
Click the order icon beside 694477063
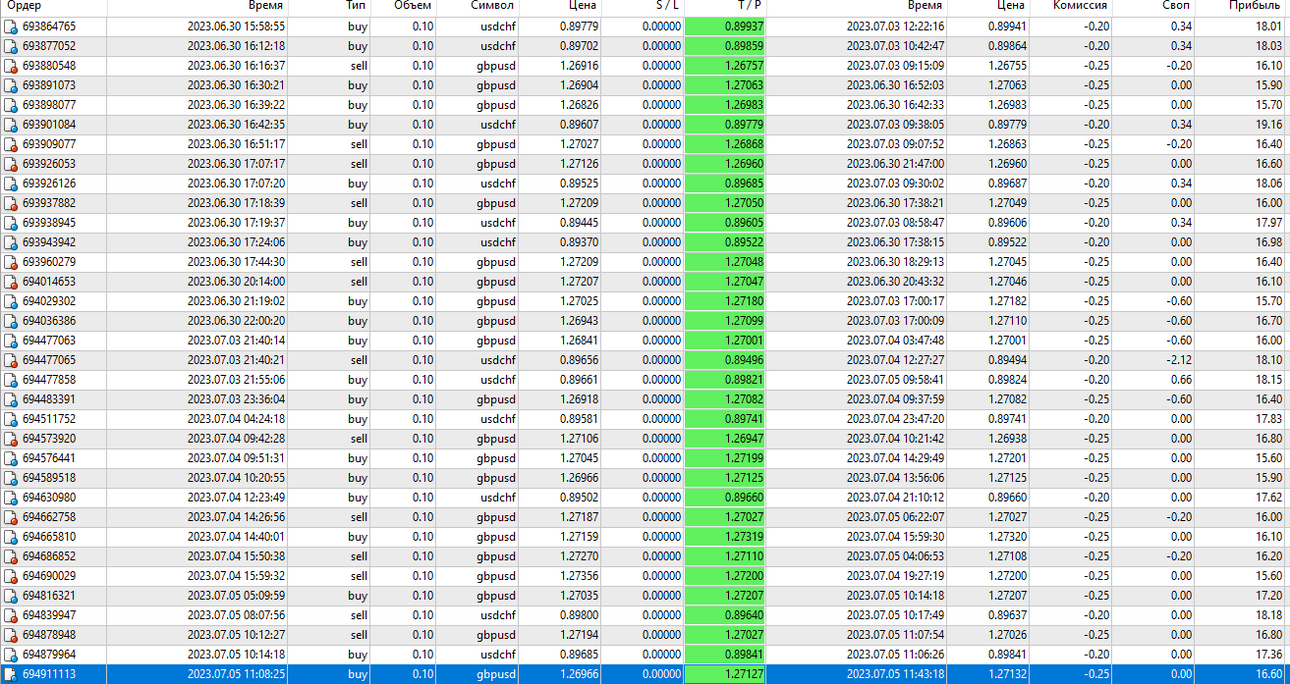tap(11, 340)
